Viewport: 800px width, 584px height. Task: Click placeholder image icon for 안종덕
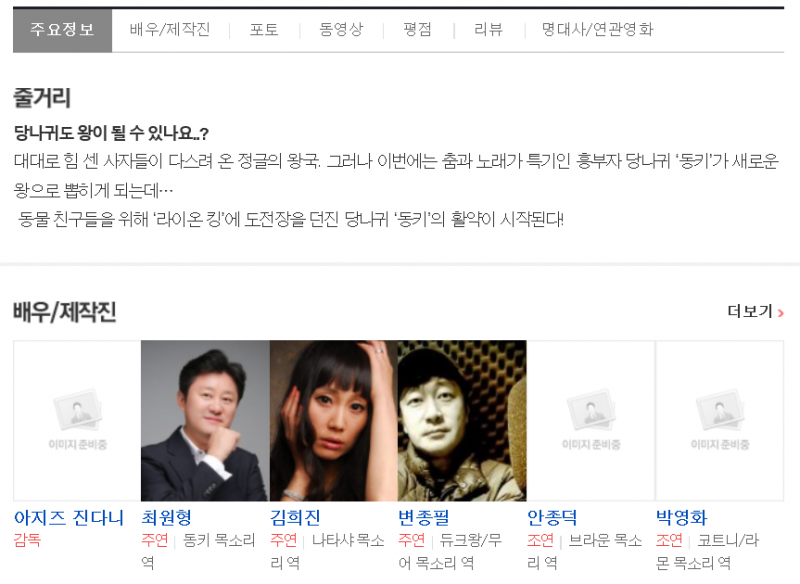pyautogui.click(x=591, y=420)
